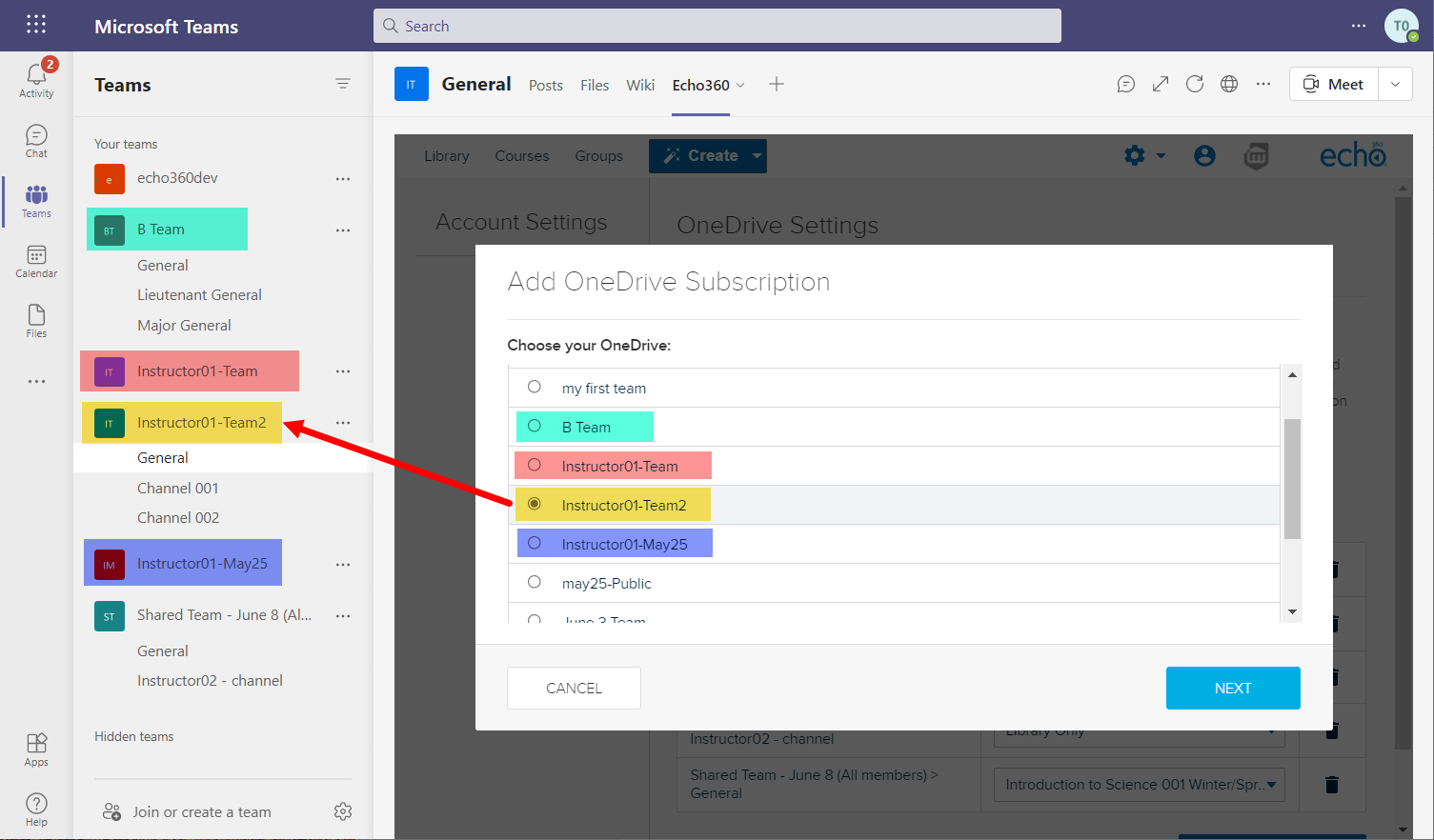This screenshot has height=840, width=1434.
Task: Open the Echo360 Library tab
Action: (x=447, y=155)
